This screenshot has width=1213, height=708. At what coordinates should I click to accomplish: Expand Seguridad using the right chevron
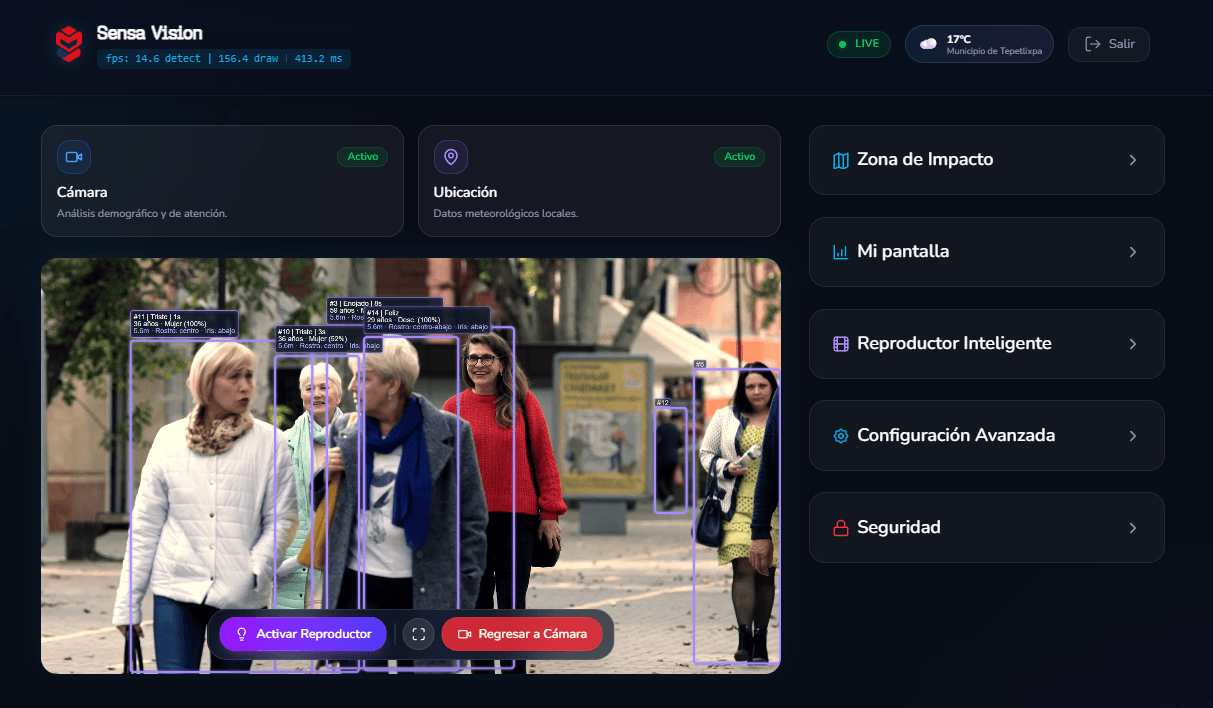pyautogui.click(x=1132, y=528)
